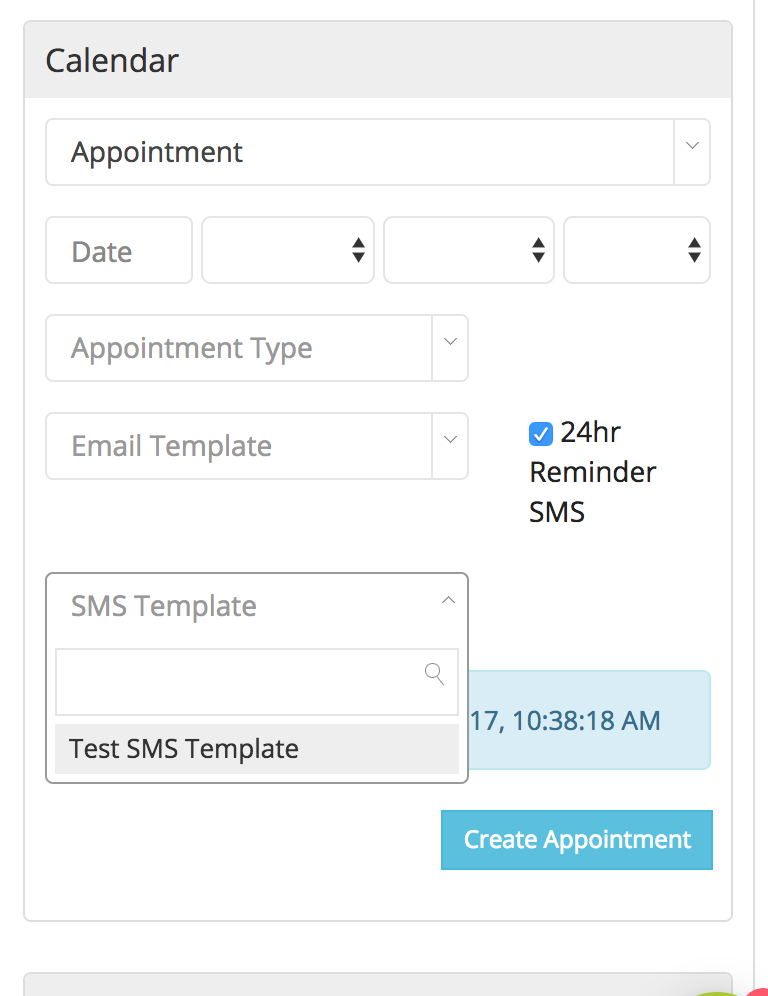768x996 pixels.
Task: Click the Appointment Type placeholder text
Action: pyautogui.click(x=192, y=349)
